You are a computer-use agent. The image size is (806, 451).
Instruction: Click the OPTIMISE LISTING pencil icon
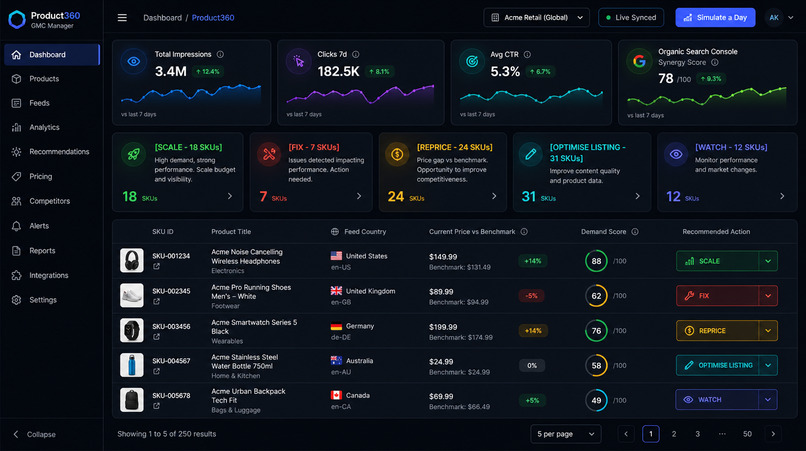[x=530, y=154]
